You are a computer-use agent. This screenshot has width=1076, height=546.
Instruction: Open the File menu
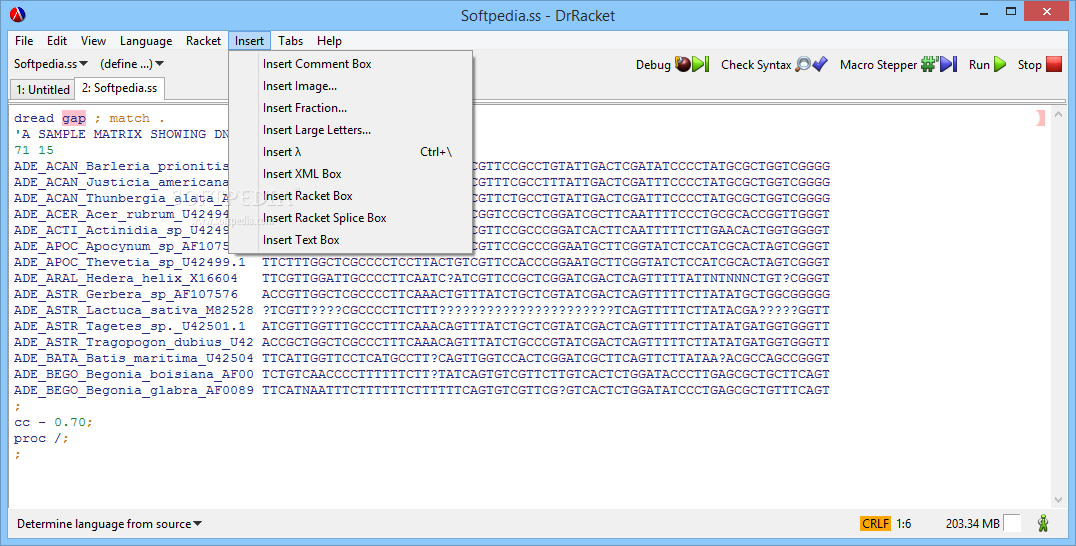24,40
